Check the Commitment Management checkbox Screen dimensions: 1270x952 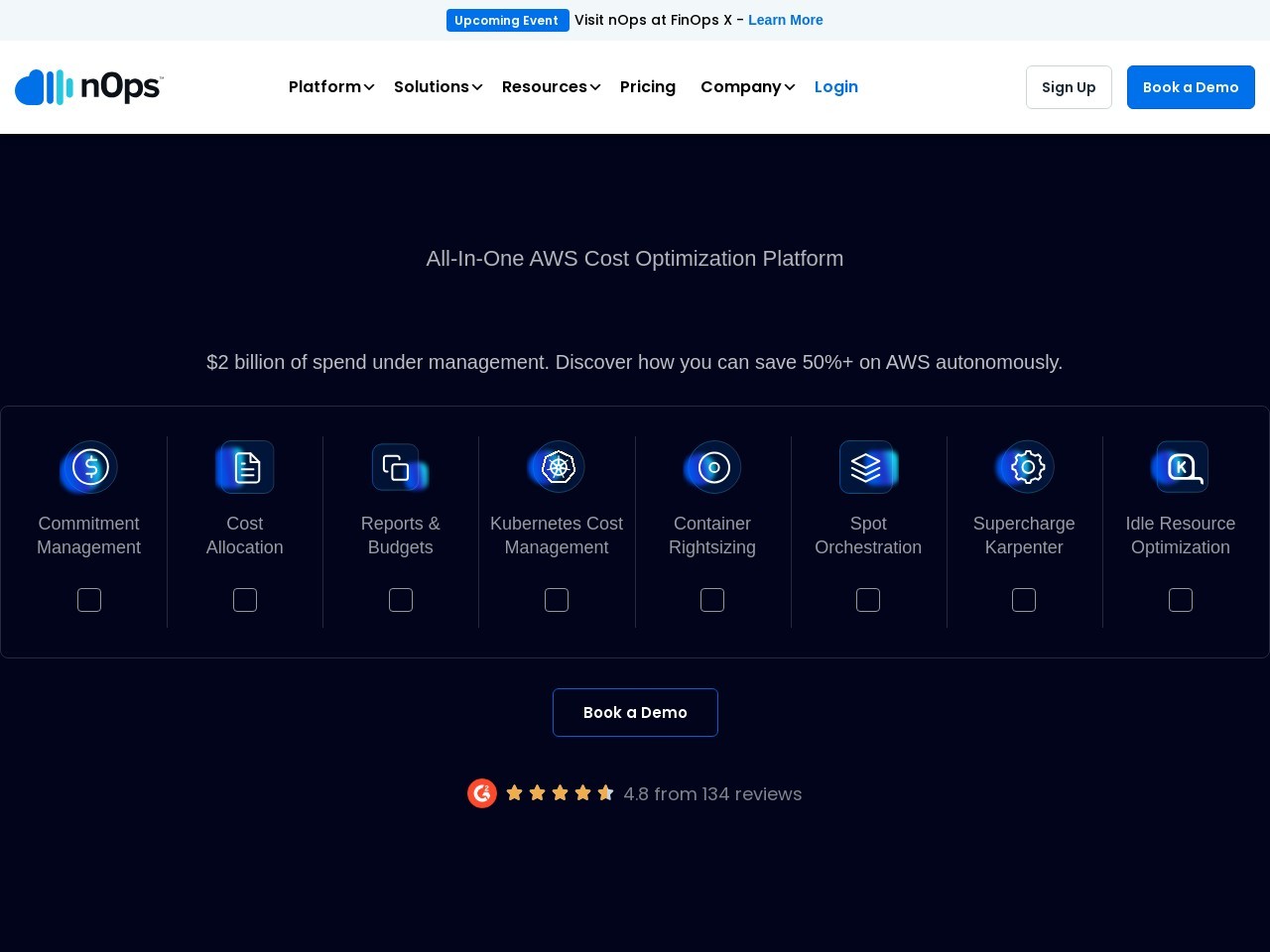coord(89,600)
